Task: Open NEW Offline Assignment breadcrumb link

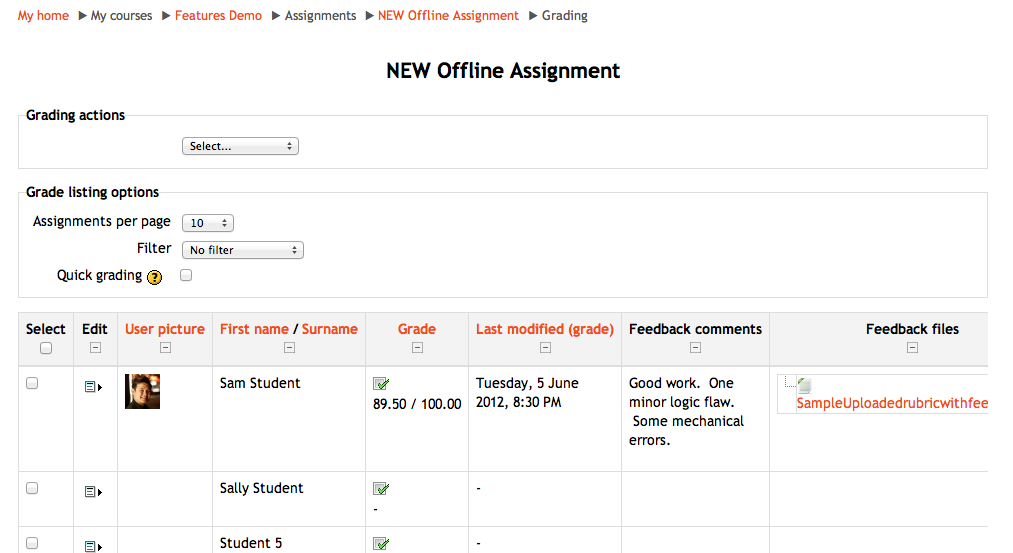Action: coord(448,16)
